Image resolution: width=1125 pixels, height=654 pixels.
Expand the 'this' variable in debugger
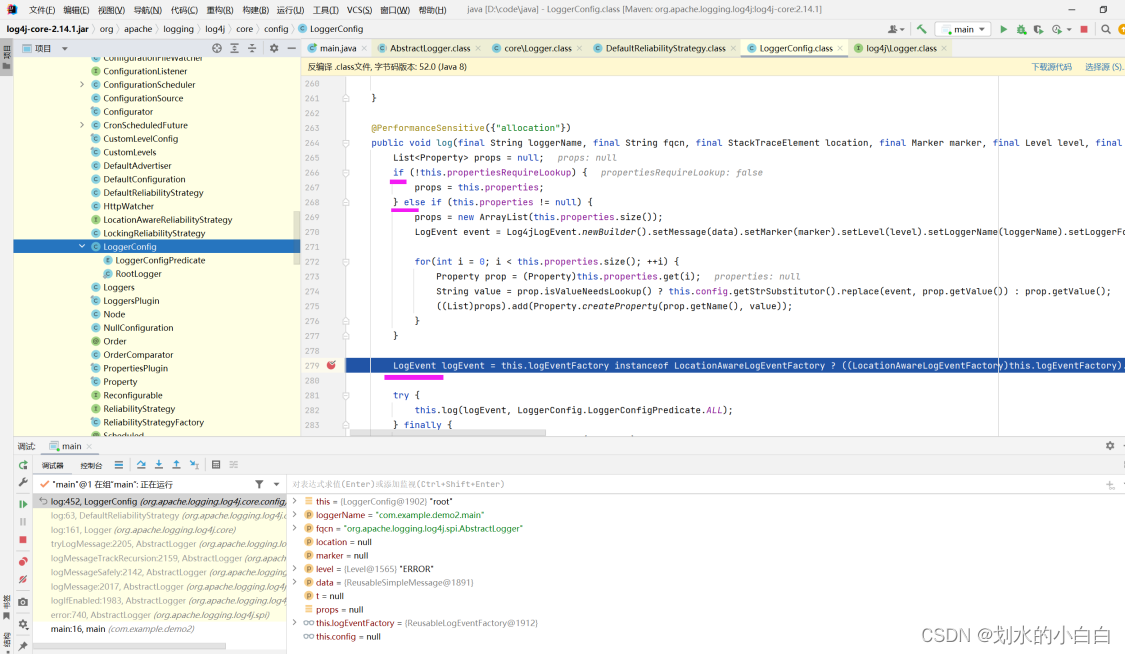(294, 501)
